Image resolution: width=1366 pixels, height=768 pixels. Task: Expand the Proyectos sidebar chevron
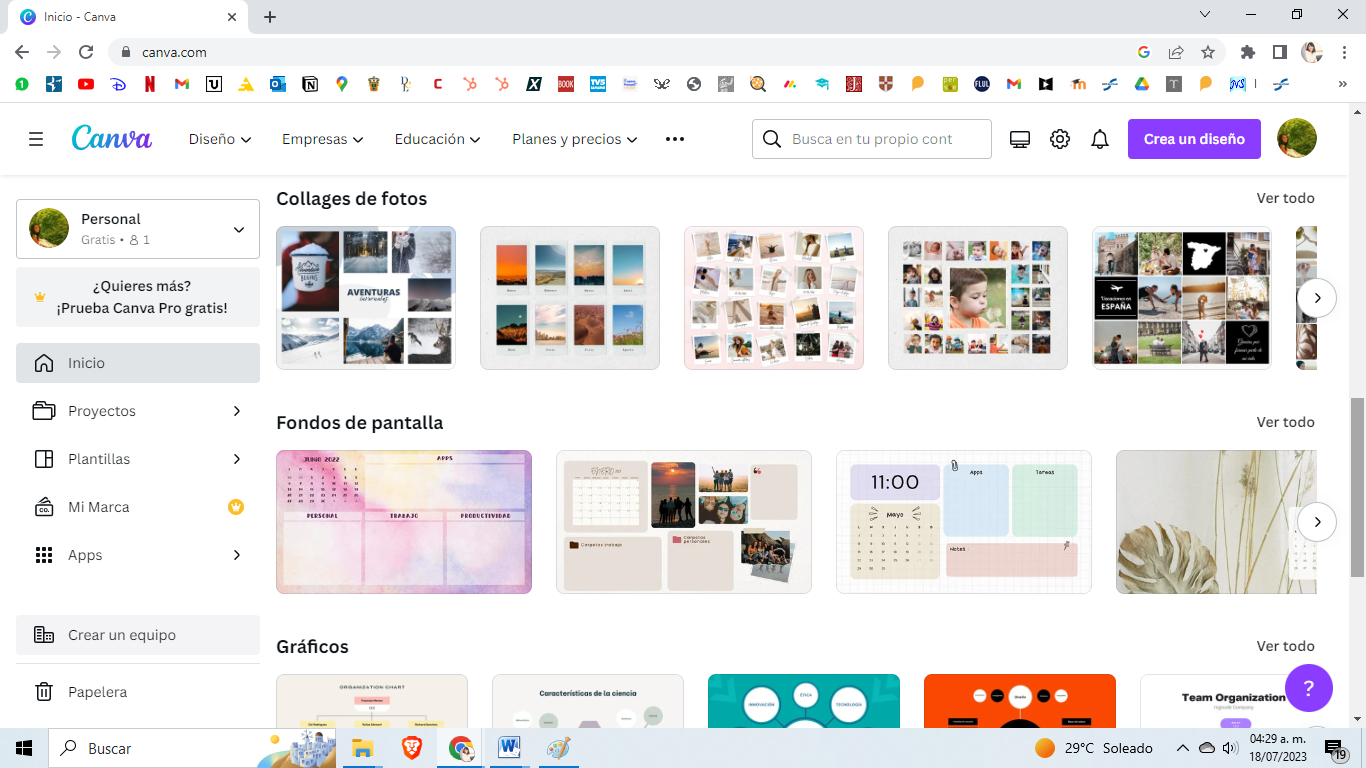[x=237, y=411]
